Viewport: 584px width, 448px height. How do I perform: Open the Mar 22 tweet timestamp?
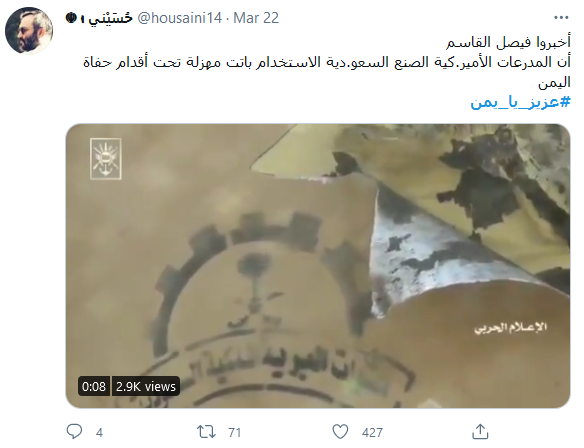(x=256, y=18)
